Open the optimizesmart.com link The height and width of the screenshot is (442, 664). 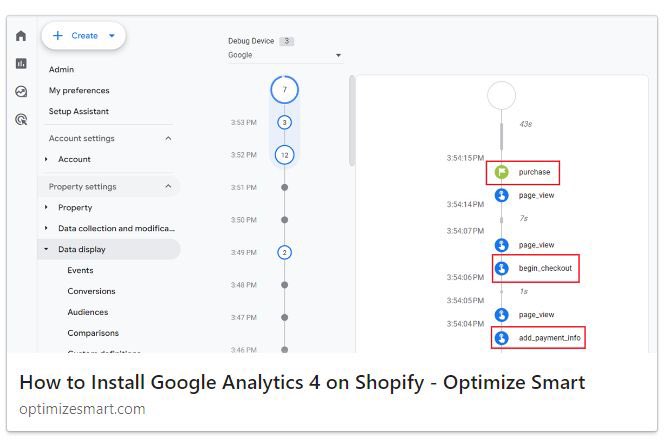[x=82, y=409]
